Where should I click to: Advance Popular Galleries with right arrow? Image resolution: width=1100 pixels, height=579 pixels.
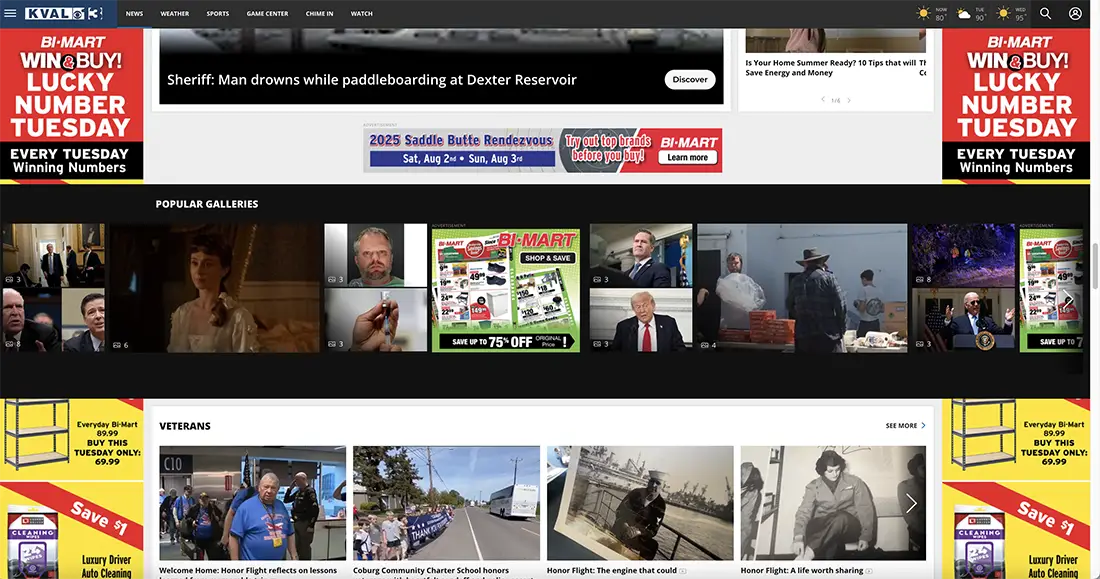pos(1068,300)
